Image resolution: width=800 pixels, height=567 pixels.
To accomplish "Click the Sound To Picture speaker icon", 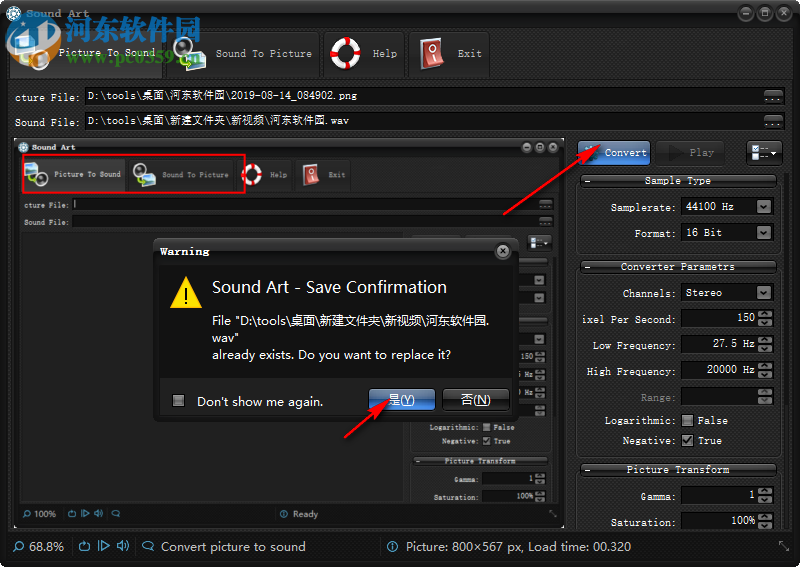I will pos(189,54).
